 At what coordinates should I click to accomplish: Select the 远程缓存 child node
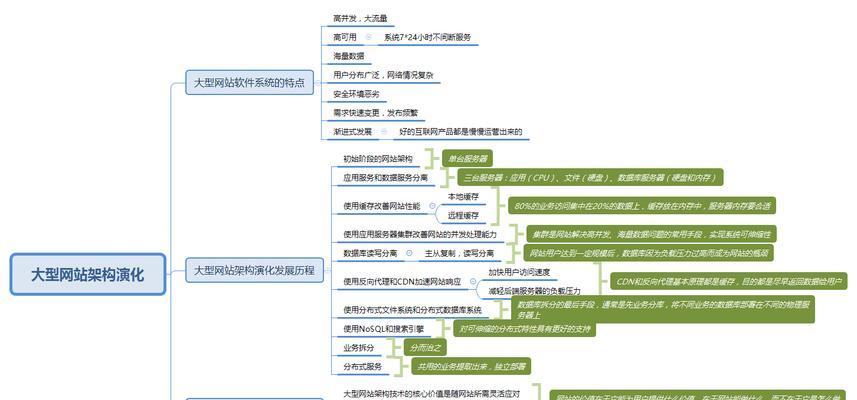tap(463, 216)
